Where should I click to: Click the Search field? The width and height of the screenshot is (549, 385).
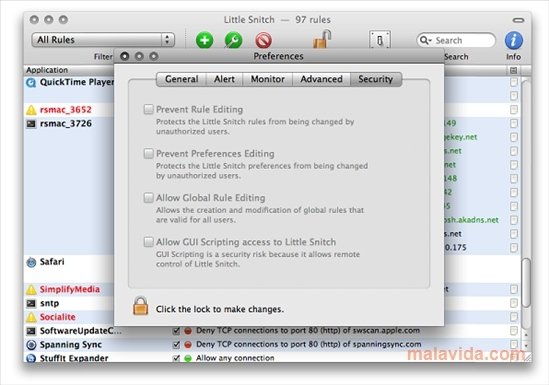coord(456,40)
